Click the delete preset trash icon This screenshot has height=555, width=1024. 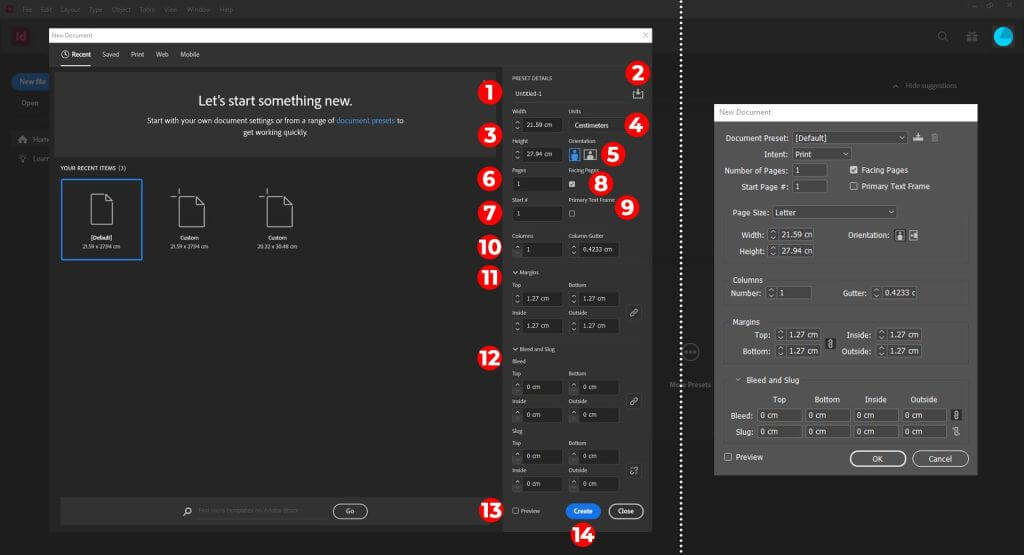point(935,137)
